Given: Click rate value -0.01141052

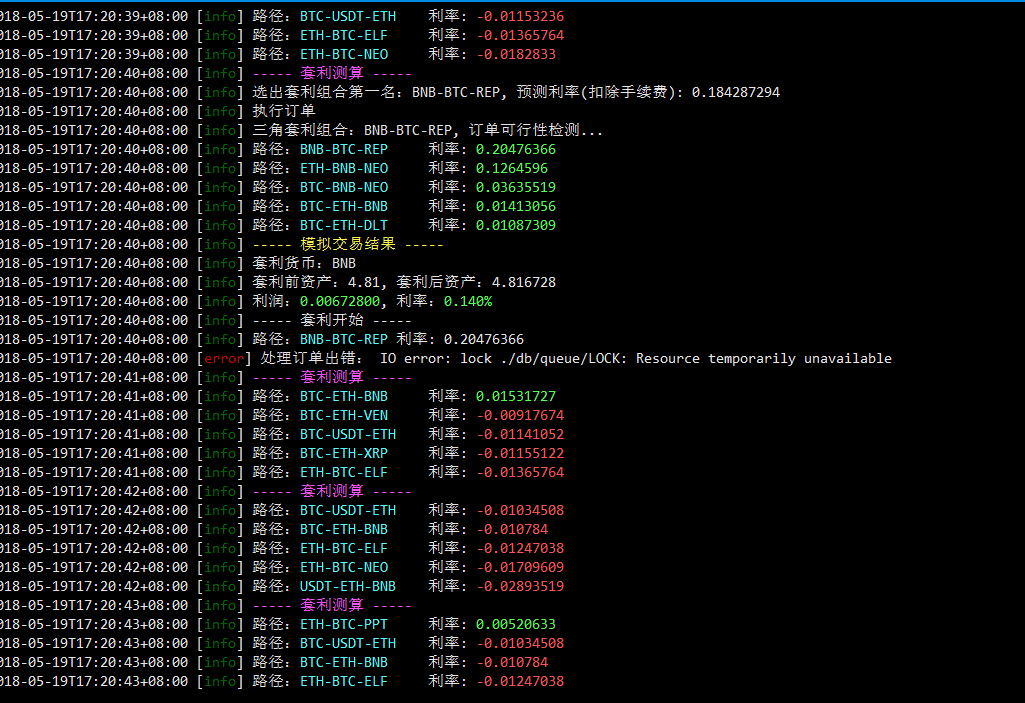Looking at the screenshot, I should pyautogui.click(x=520, y=434).
